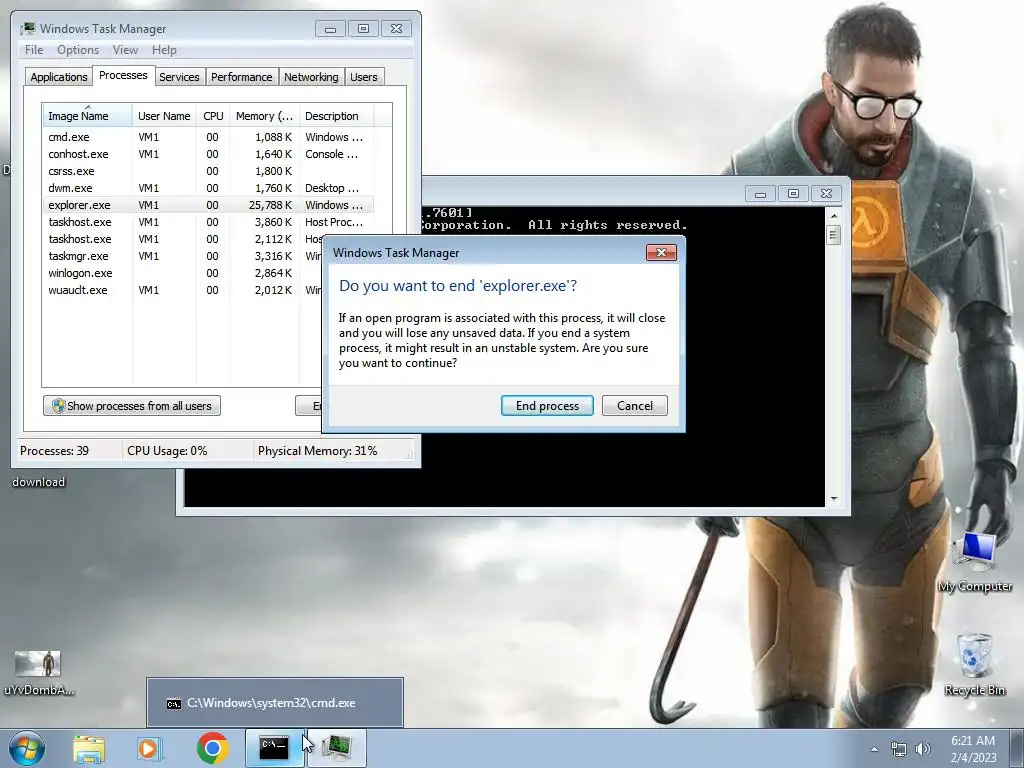1024x768 pixels.
Task: Select the conhost.exe process row
Action: 208,154
